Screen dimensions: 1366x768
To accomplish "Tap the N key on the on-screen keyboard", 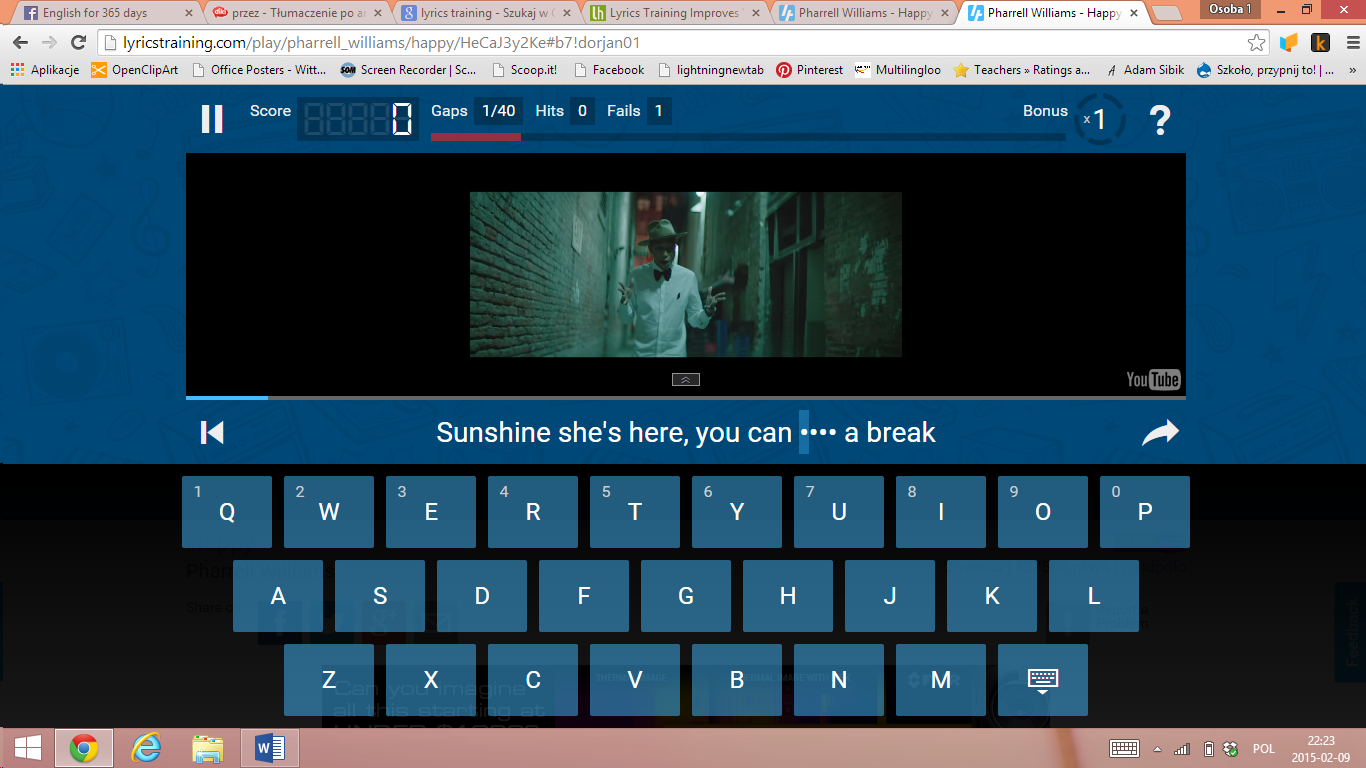I will coord(839,680).
